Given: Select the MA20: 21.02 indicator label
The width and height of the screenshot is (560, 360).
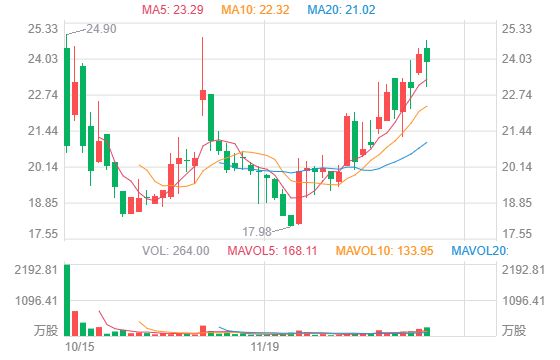Looking at the screenshot, I should coord(341,9).
